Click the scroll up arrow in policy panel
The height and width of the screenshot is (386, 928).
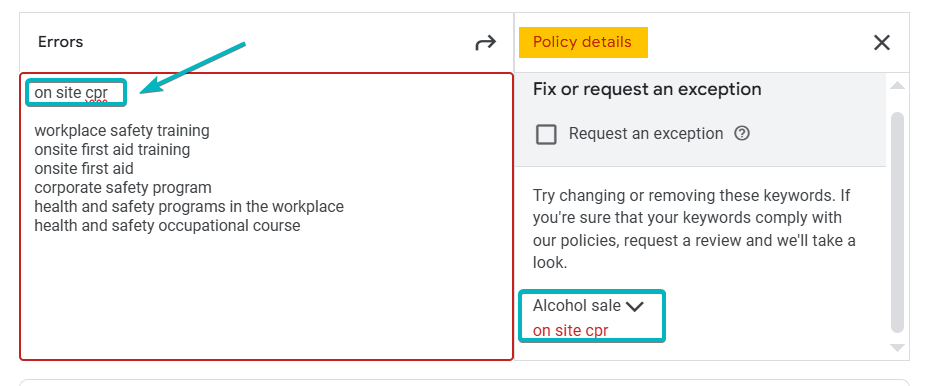click(897, 86)
